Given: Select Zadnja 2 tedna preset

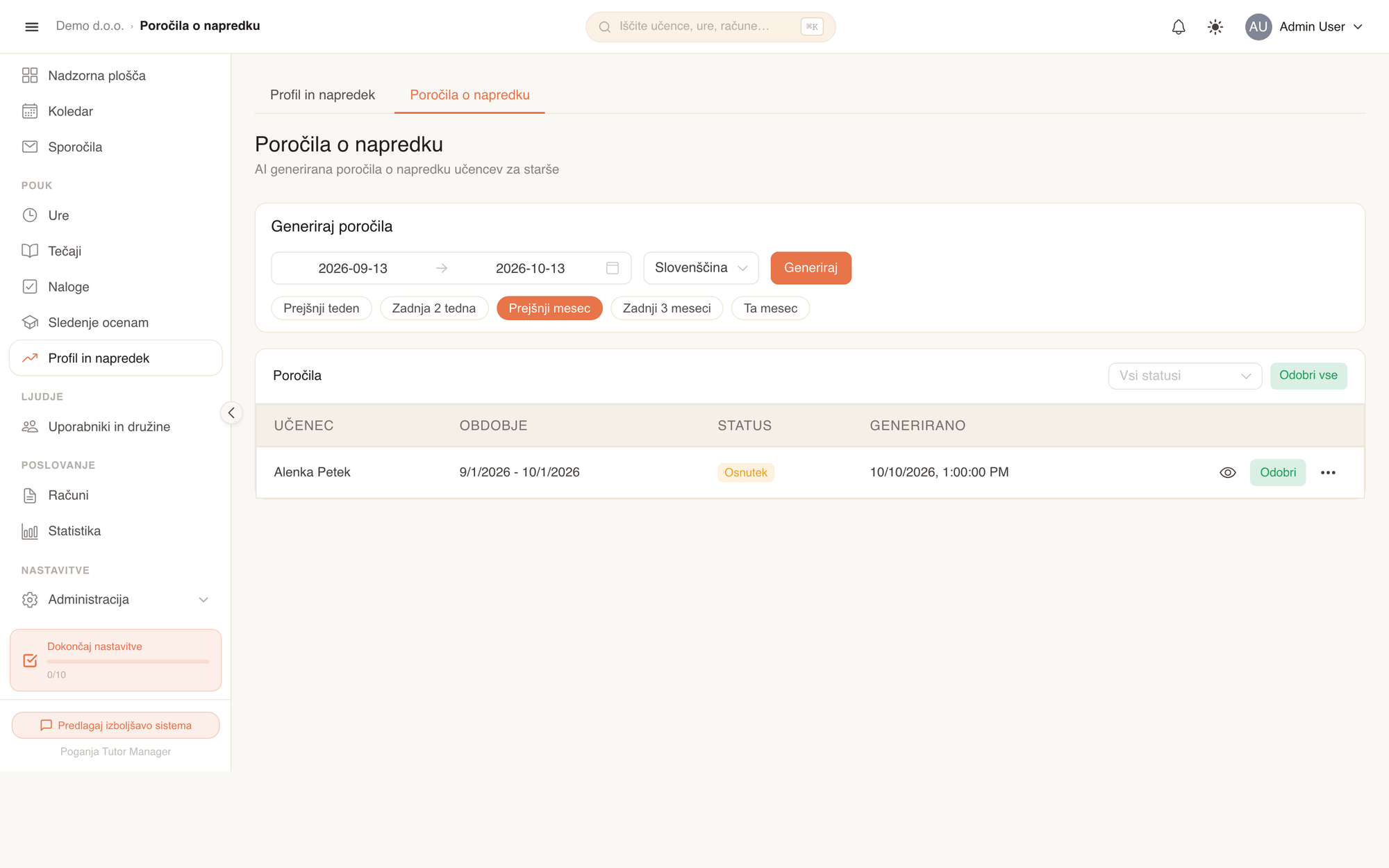Looking at the screenshot, I should click(x=434, y=308).
